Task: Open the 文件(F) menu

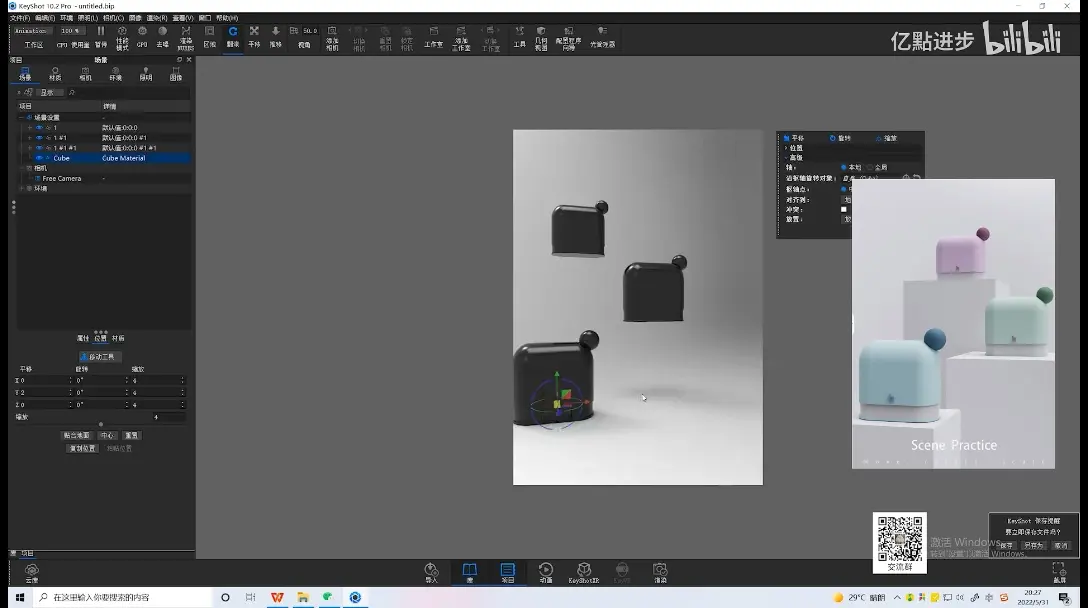Action: (x=19, y=18)
